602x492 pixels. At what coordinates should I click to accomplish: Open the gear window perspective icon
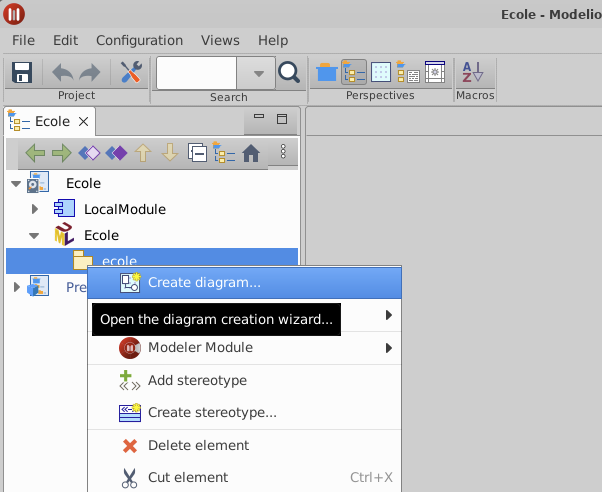point(435,72)
